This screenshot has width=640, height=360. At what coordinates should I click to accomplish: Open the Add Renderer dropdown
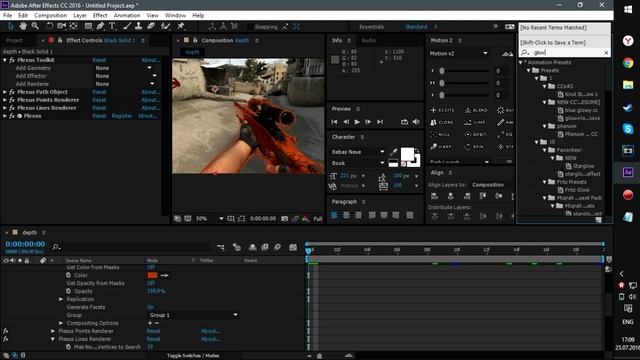coord(125,84)
